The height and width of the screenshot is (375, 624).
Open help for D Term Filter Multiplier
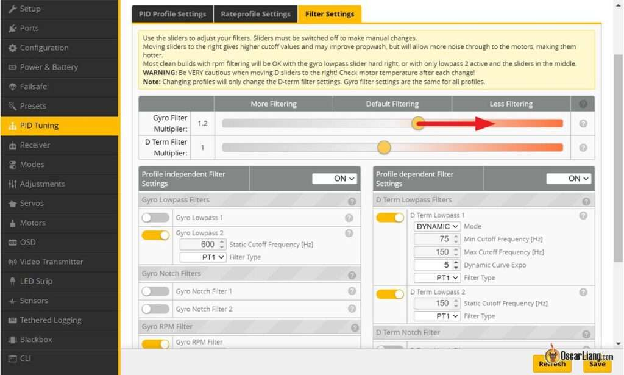[x=583, y=148]
